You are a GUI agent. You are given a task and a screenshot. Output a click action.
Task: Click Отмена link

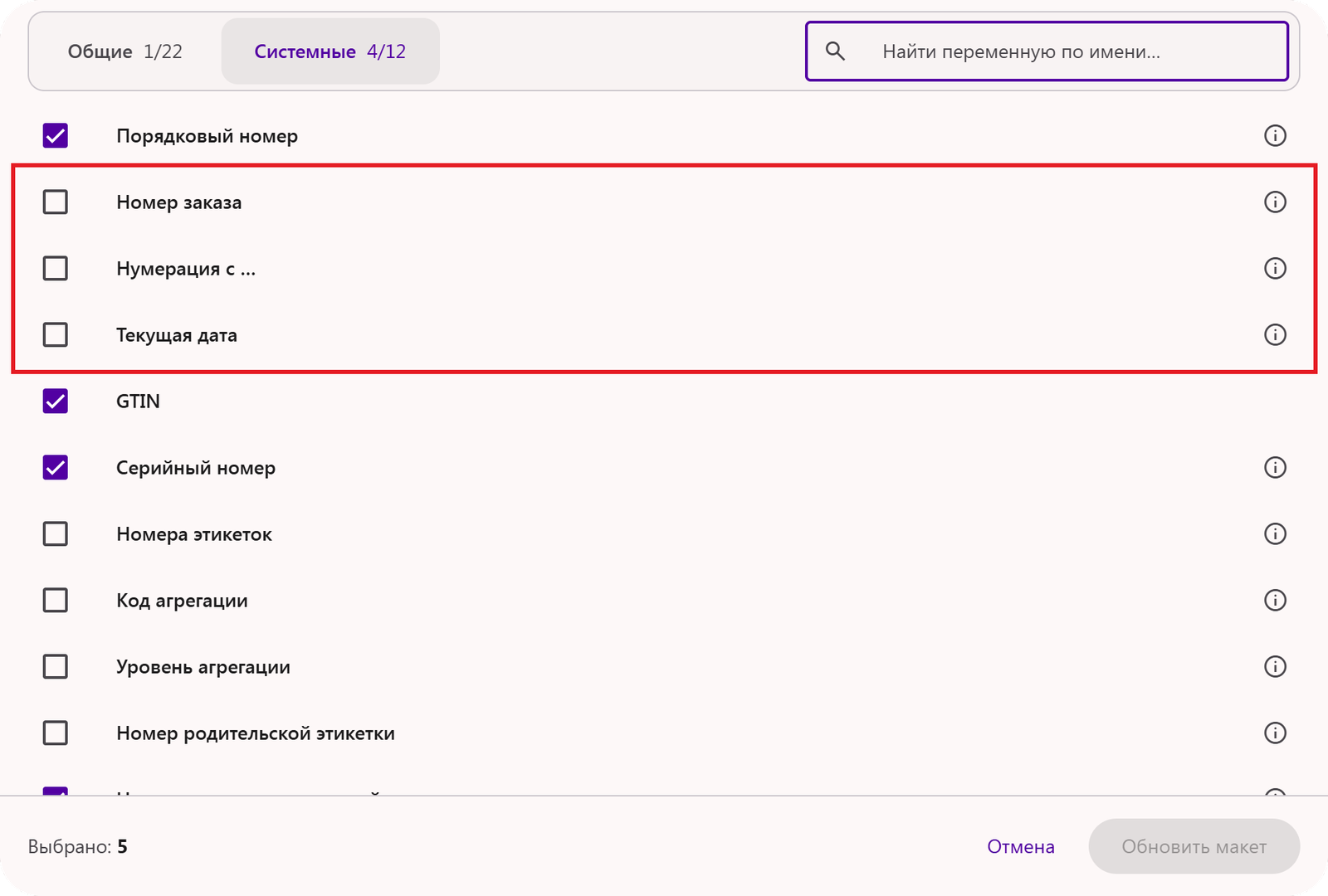tap(1021, 846)
